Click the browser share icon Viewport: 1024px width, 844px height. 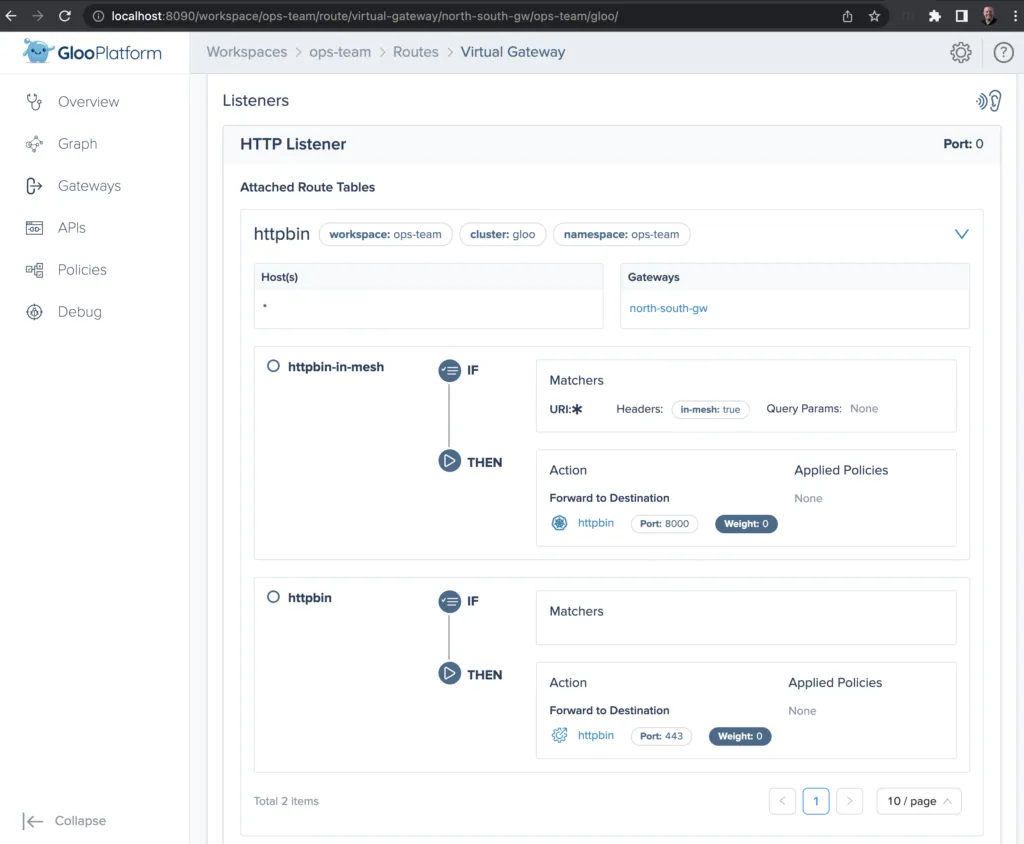coord(847,16)
